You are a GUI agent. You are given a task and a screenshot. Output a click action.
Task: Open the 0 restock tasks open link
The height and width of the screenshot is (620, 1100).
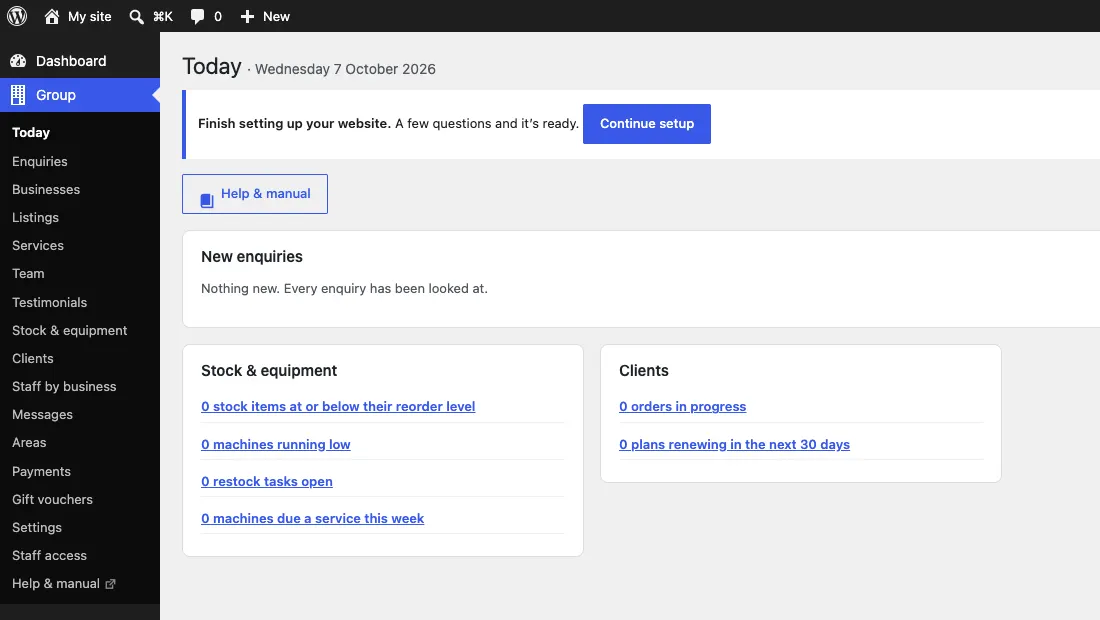(x=267, y=481)
